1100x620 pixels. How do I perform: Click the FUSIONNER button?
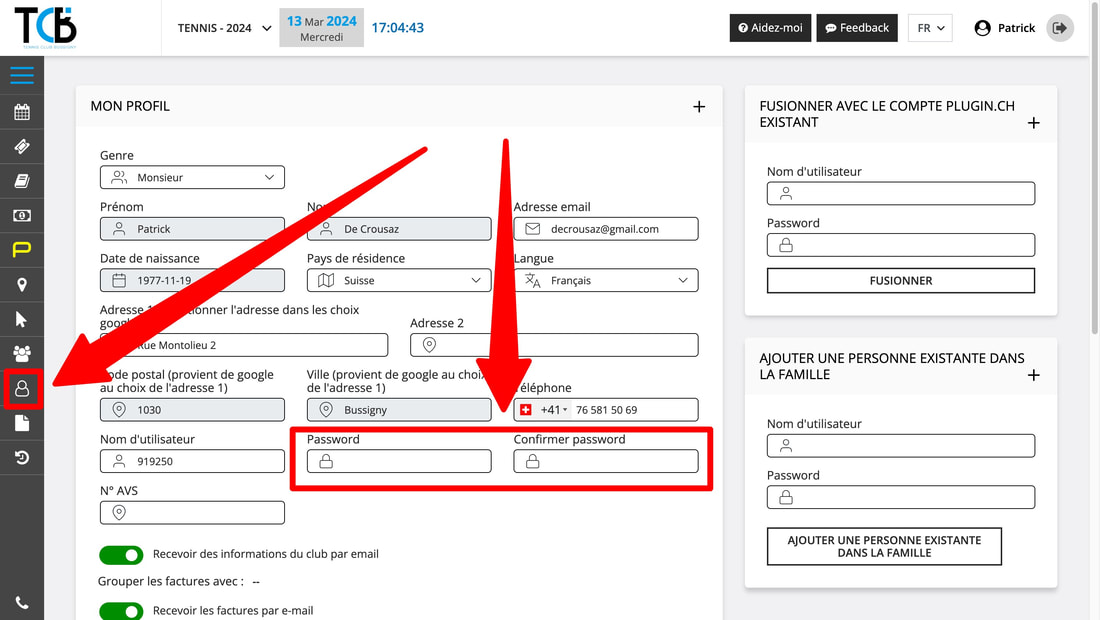point(900,281)
